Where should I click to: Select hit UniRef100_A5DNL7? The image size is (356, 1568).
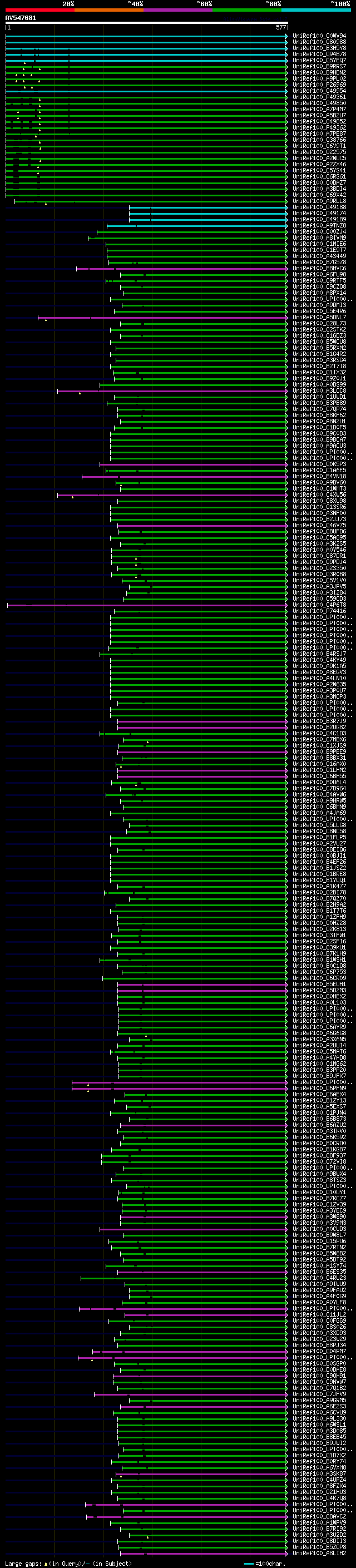click(319, 317)
